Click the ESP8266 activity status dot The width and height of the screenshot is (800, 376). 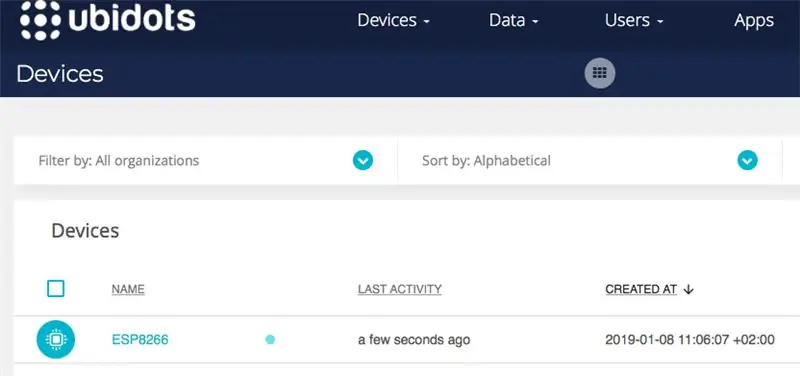coord(270,339)
